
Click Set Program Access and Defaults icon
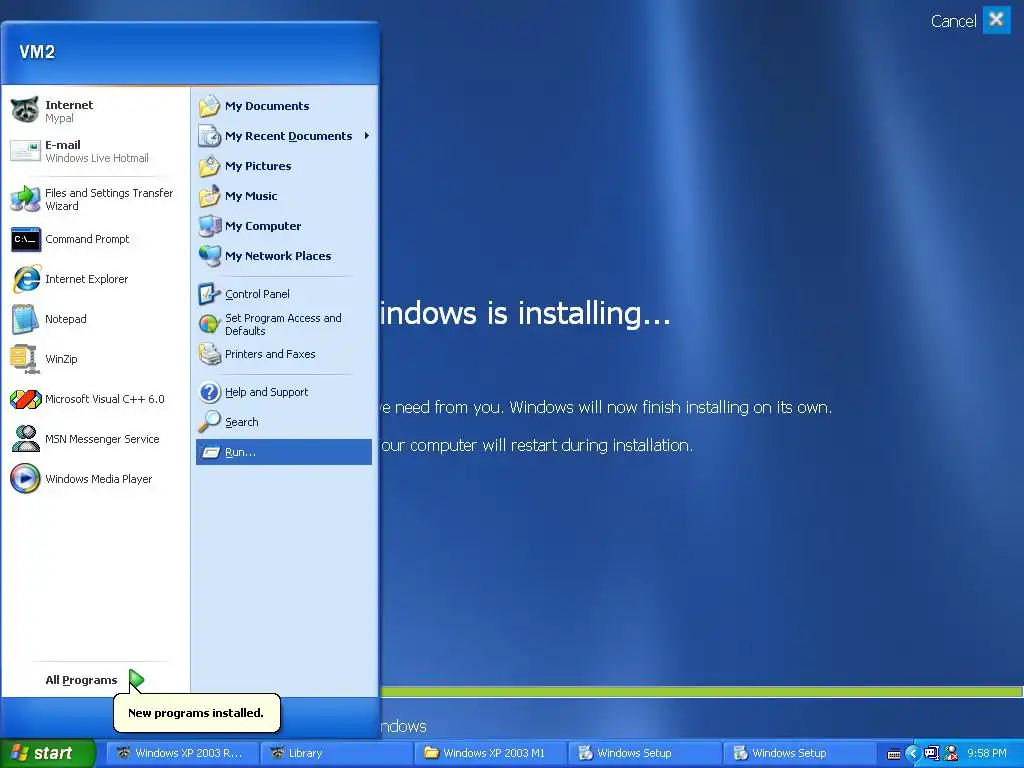(x=210, y=324)
